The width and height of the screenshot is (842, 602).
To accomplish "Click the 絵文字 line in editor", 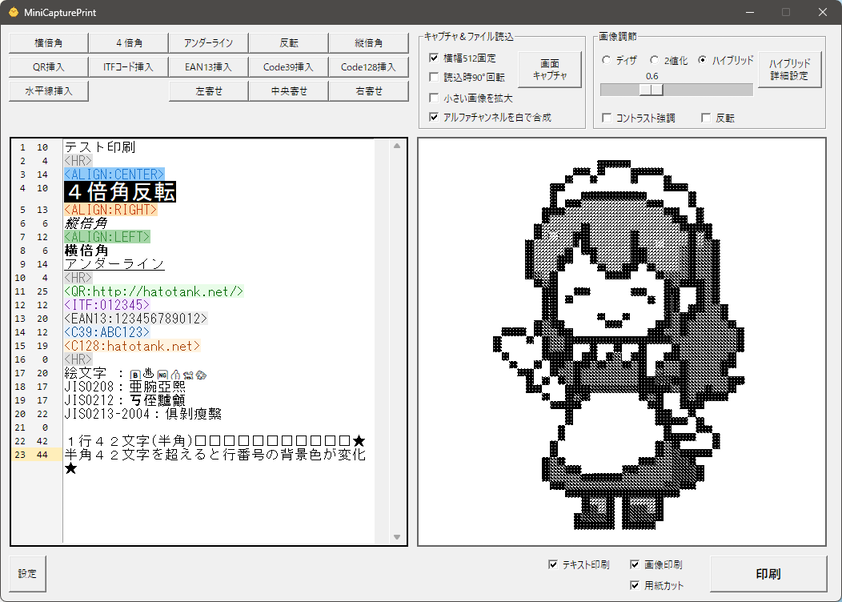I will click(x=135, y=373).
